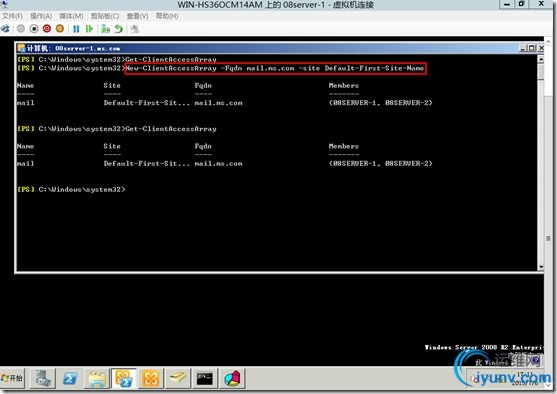Open Server Manager from guest taskbar
This screenshot has width=557, height=394.
pos(43,378)
